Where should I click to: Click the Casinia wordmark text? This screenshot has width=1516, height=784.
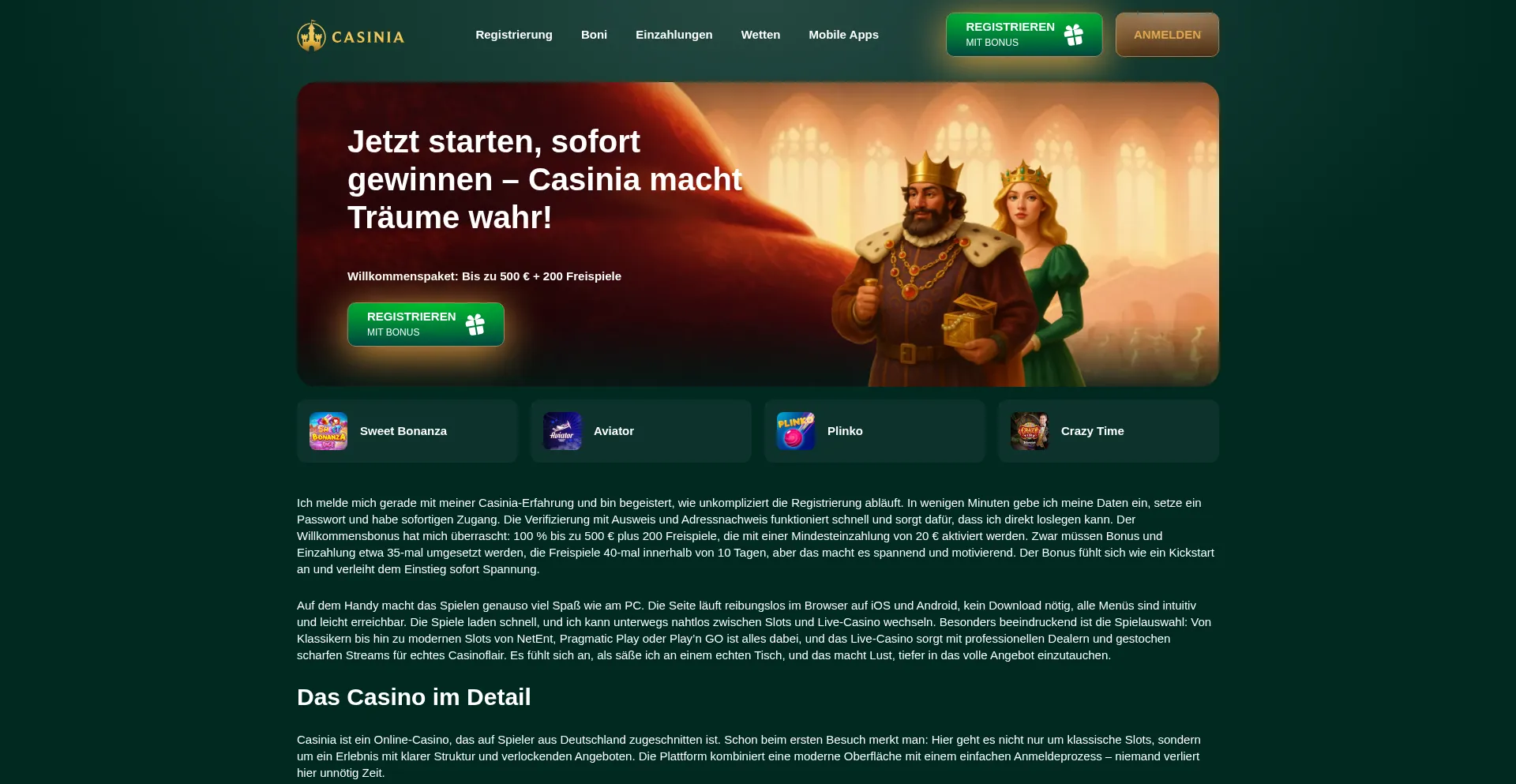point(368,37)
